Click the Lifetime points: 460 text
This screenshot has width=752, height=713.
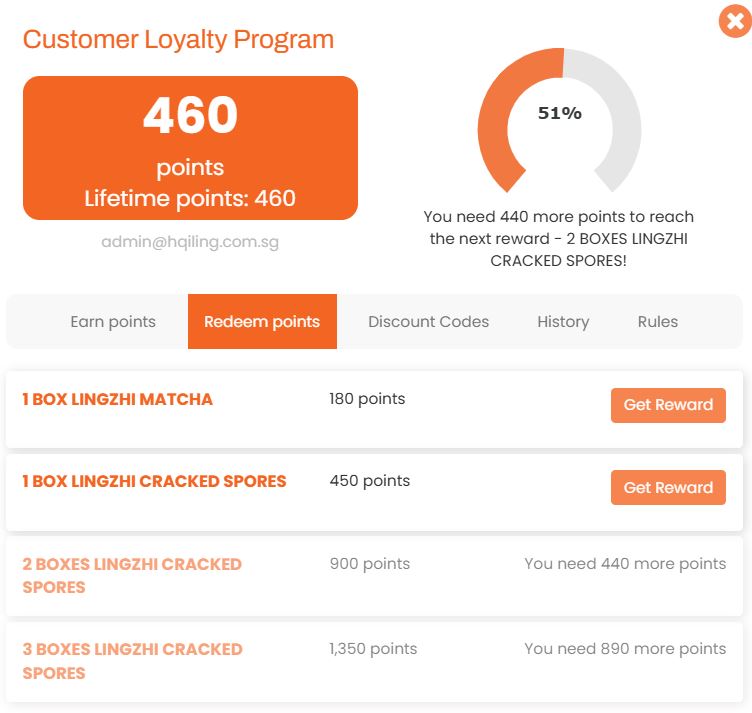190,198
